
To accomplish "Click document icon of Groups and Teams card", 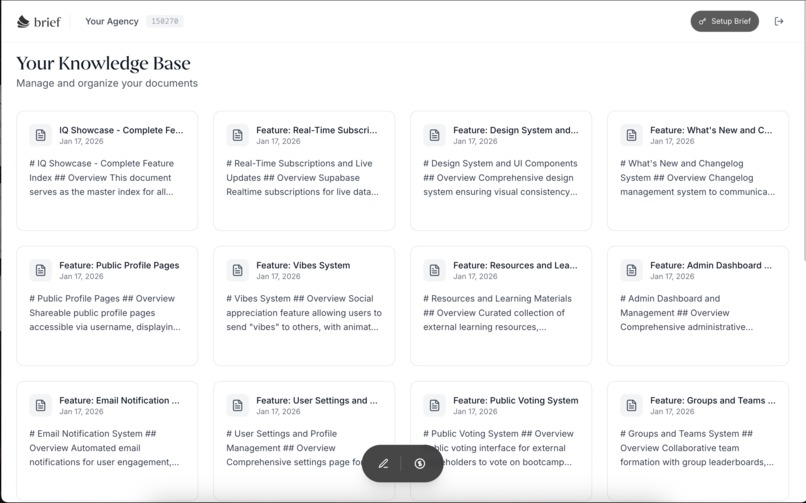I will (x=631, y=405).
